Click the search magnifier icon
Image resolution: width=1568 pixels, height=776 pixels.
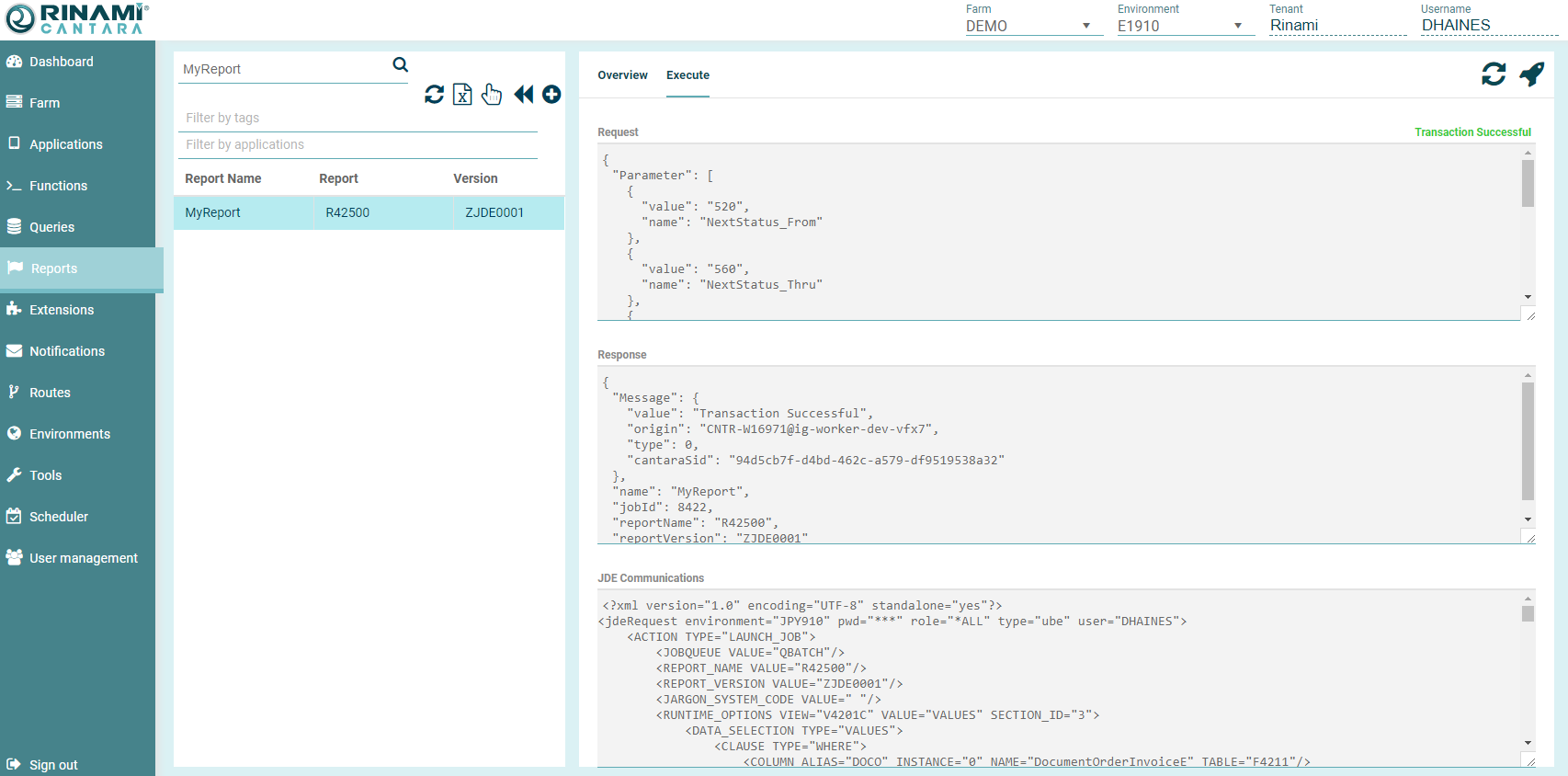[400, 64]
